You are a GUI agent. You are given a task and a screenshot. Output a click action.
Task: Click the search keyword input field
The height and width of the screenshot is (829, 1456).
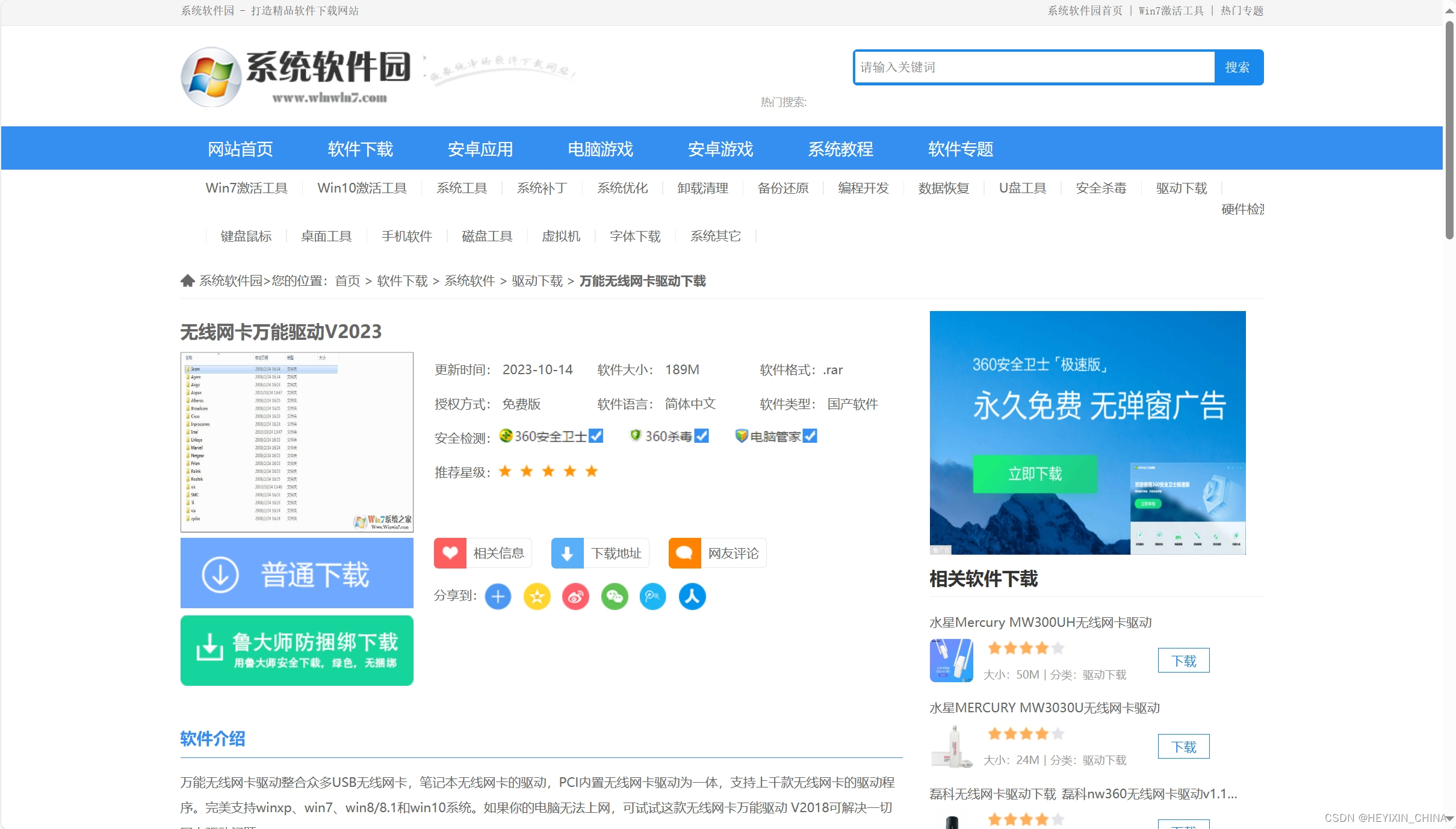(x=1033, y=67)
